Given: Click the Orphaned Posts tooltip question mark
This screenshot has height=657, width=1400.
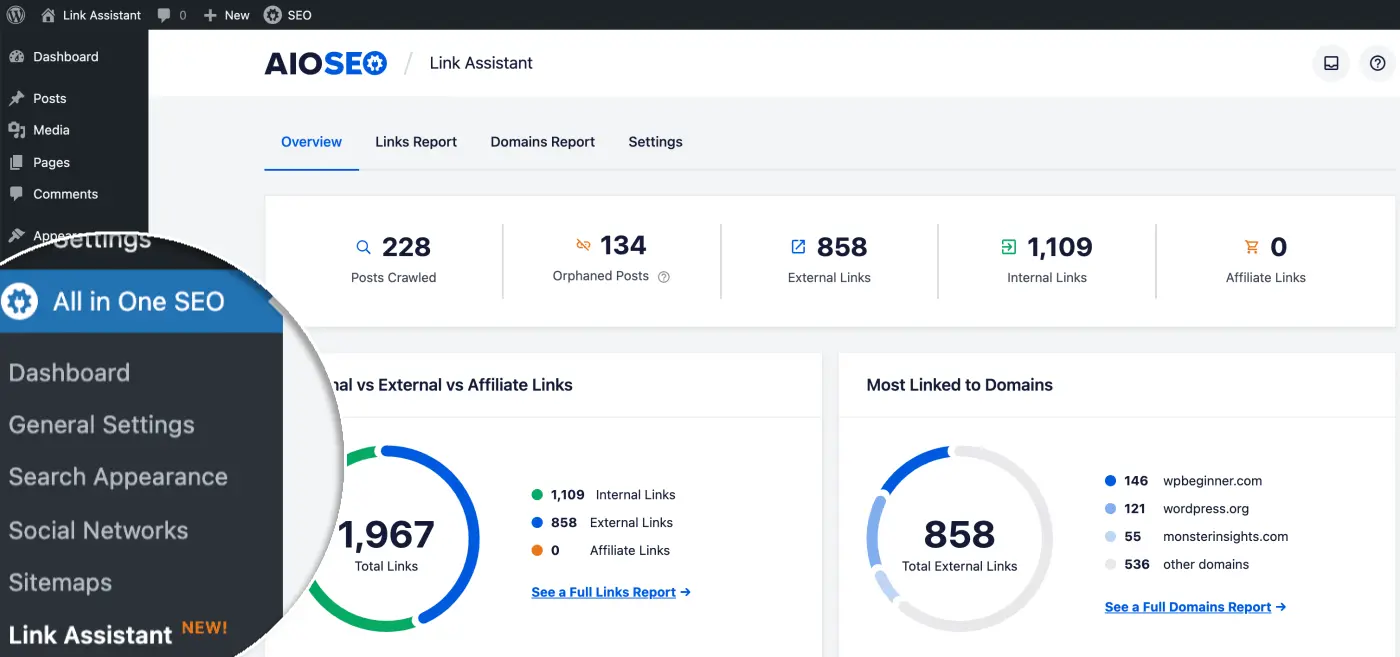Looking at the screenshot, I should pos(662,278).
